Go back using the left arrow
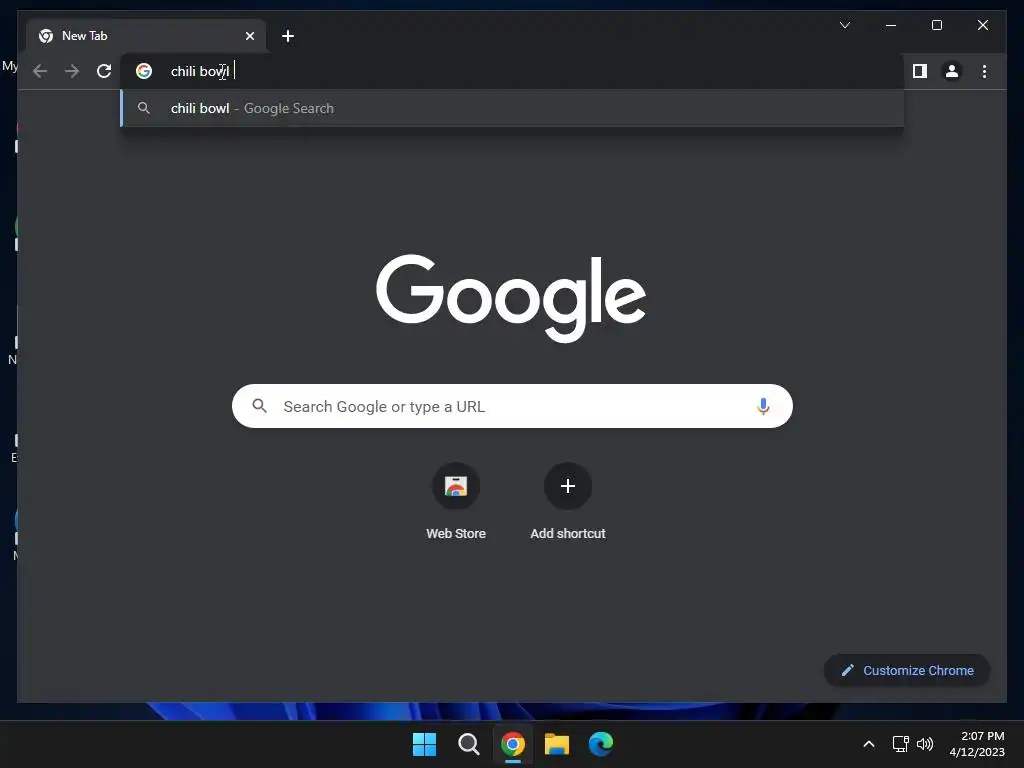The height and width of the screenshot is (768, 1024). 40,71
